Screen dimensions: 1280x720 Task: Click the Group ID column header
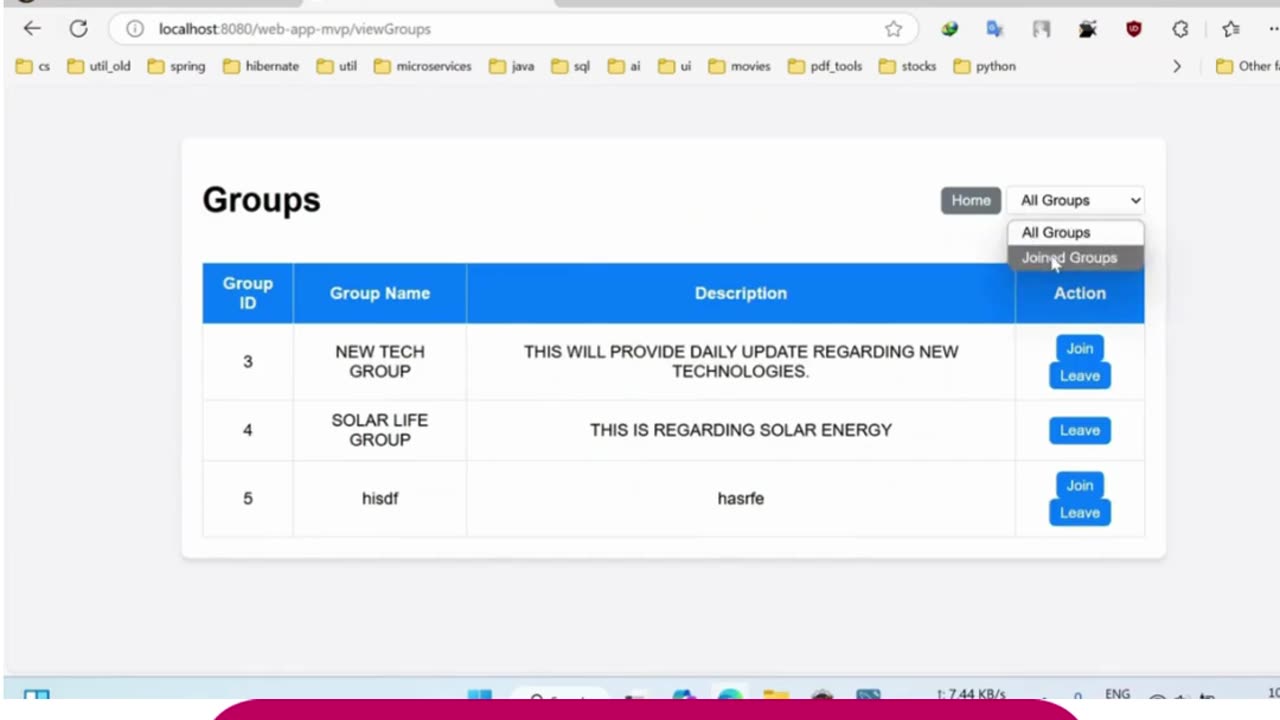(x=248, y=293)
